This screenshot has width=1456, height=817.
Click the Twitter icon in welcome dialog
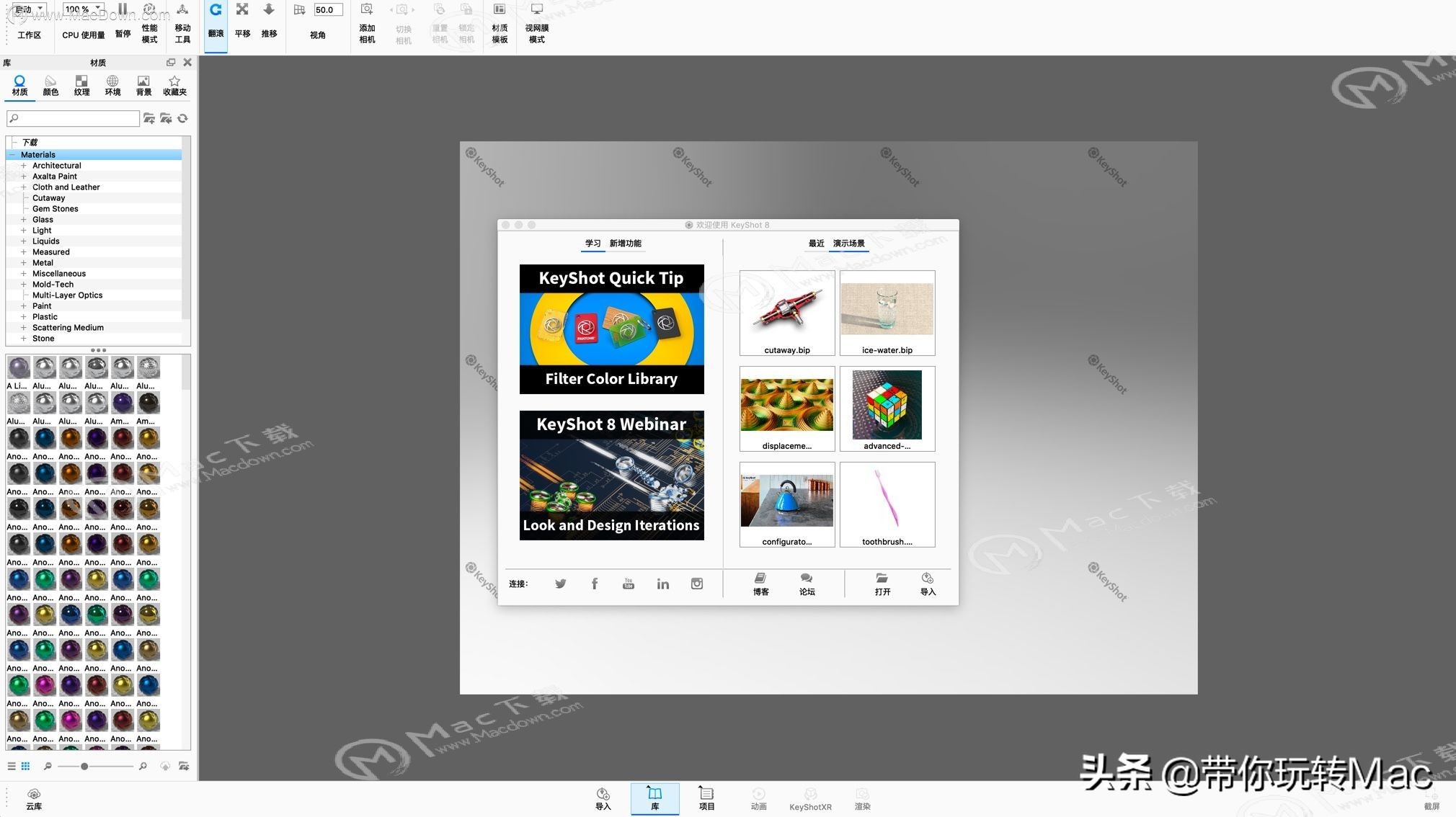[x=560, y=584]
